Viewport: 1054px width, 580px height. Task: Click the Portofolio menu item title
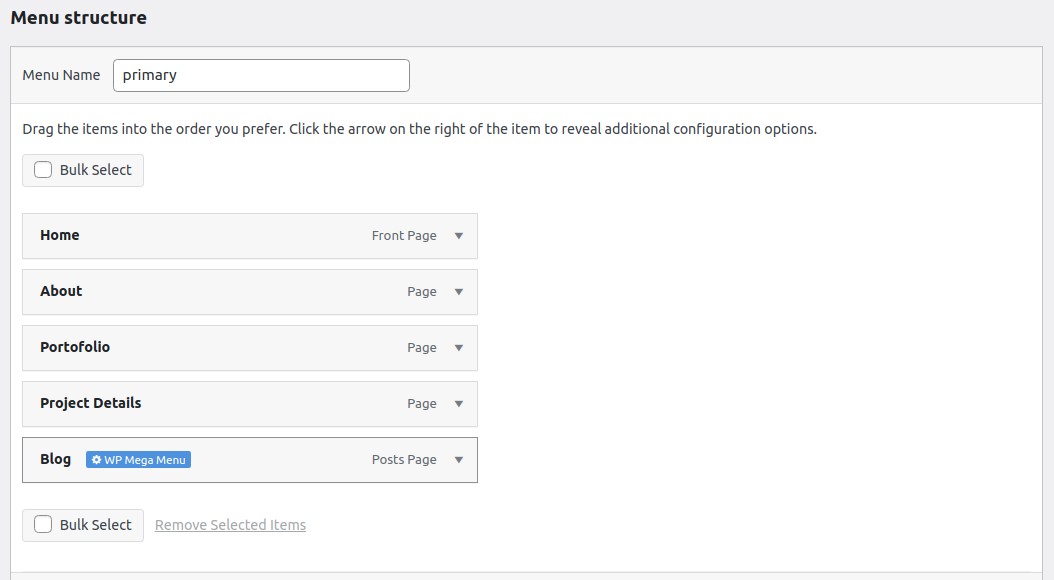[x=75, y=347]
